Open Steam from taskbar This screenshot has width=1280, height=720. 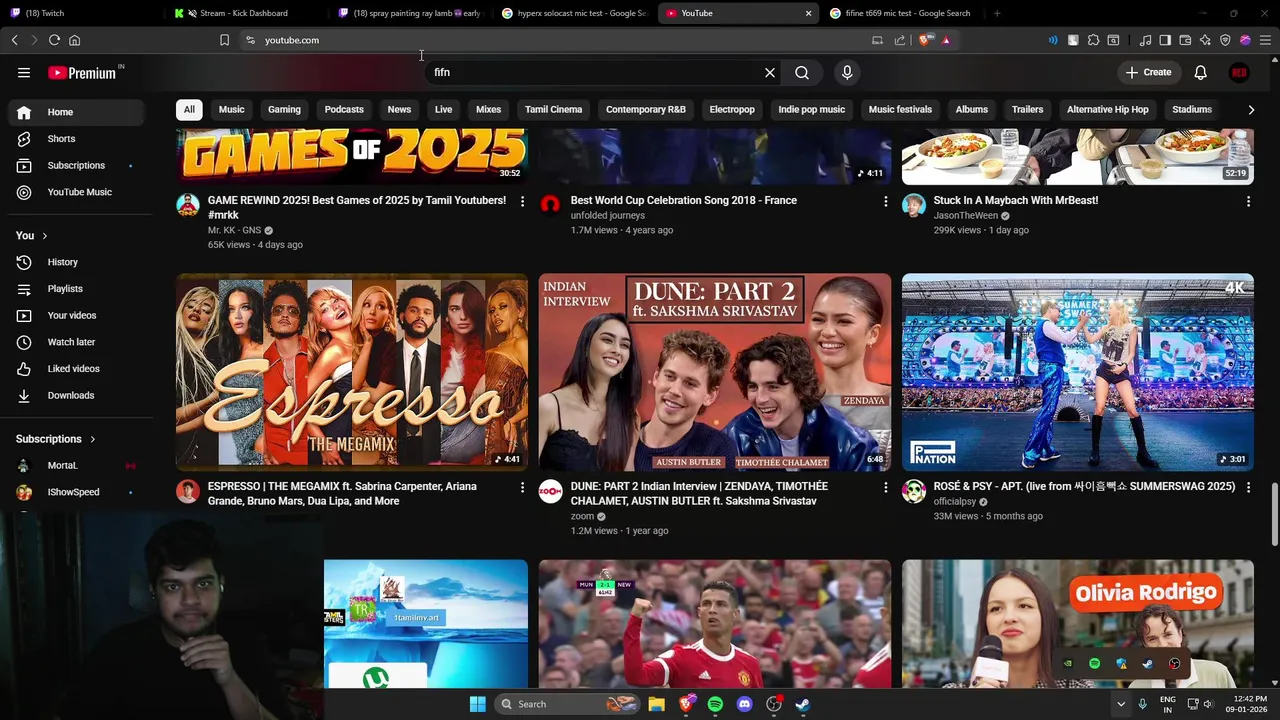coord(802,704)
